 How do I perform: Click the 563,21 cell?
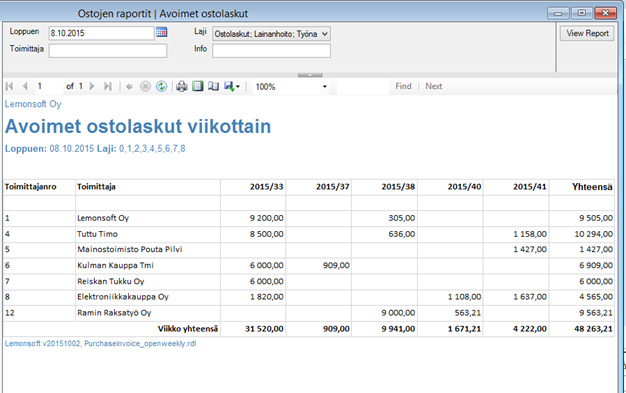(x=468, y=313)
